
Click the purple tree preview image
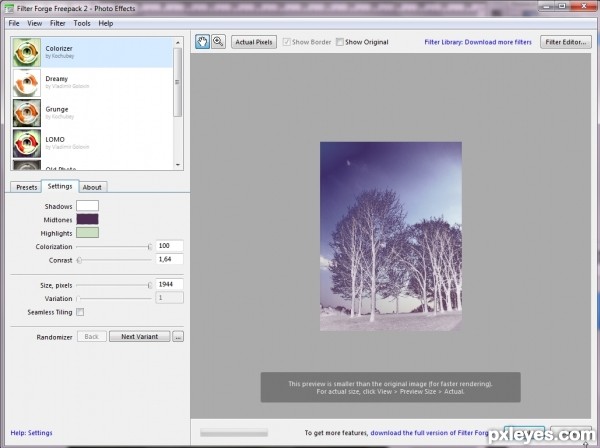coord(391,236)
